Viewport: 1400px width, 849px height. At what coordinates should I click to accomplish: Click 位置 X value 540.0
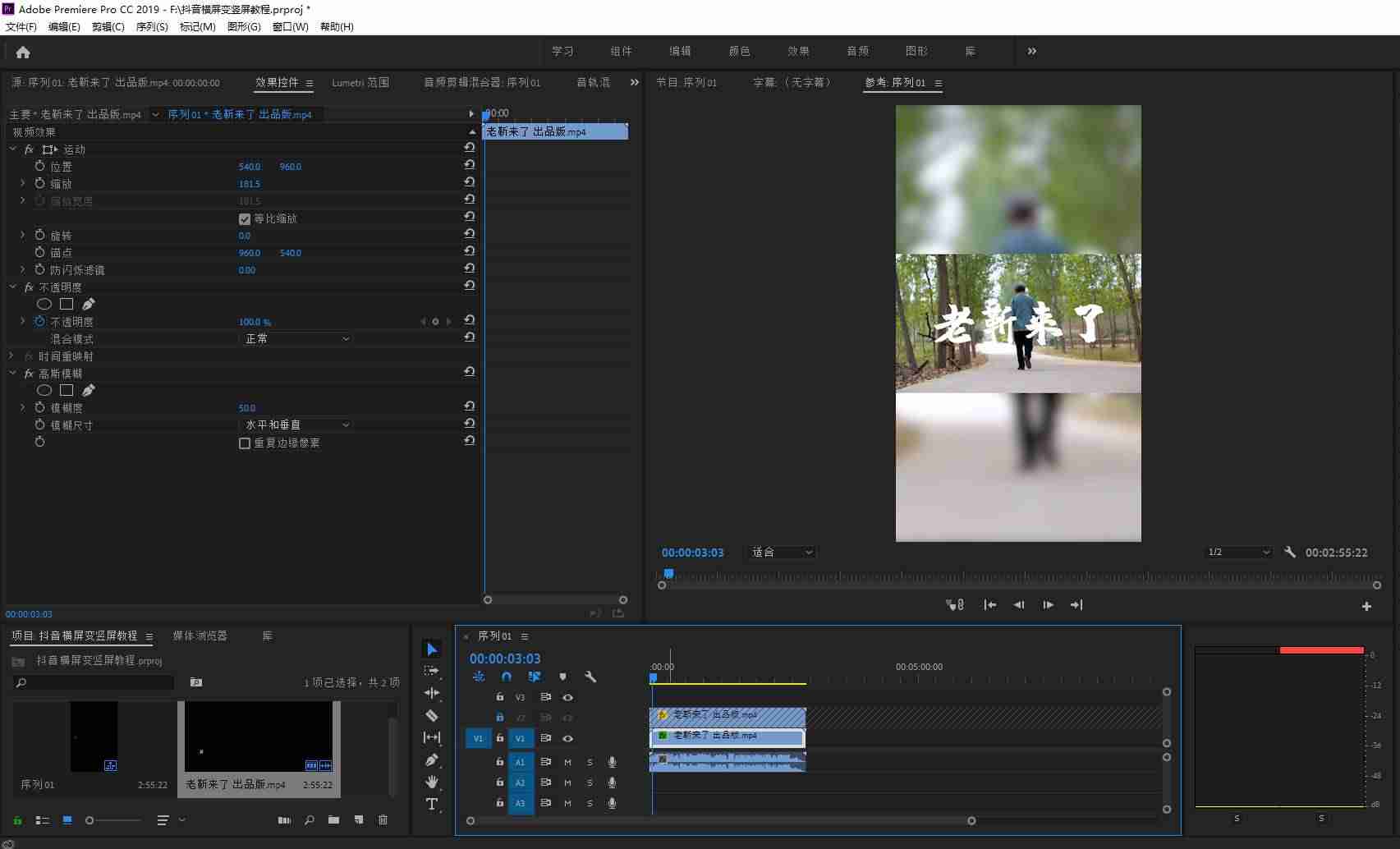click(x=250, y=166)
